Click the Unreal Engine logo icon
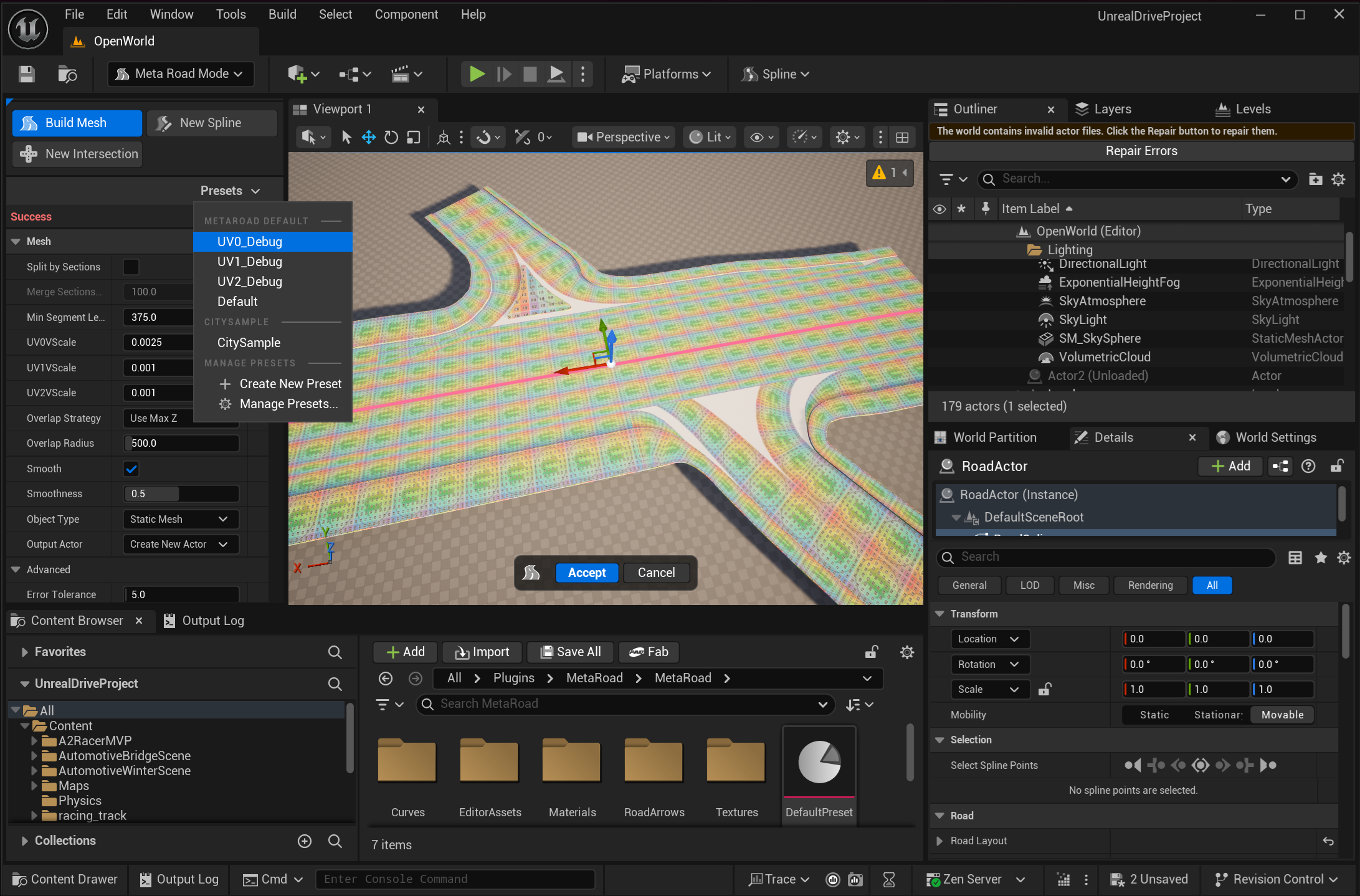Screen dimensions: 1360x896 click(x=28, y=28)
